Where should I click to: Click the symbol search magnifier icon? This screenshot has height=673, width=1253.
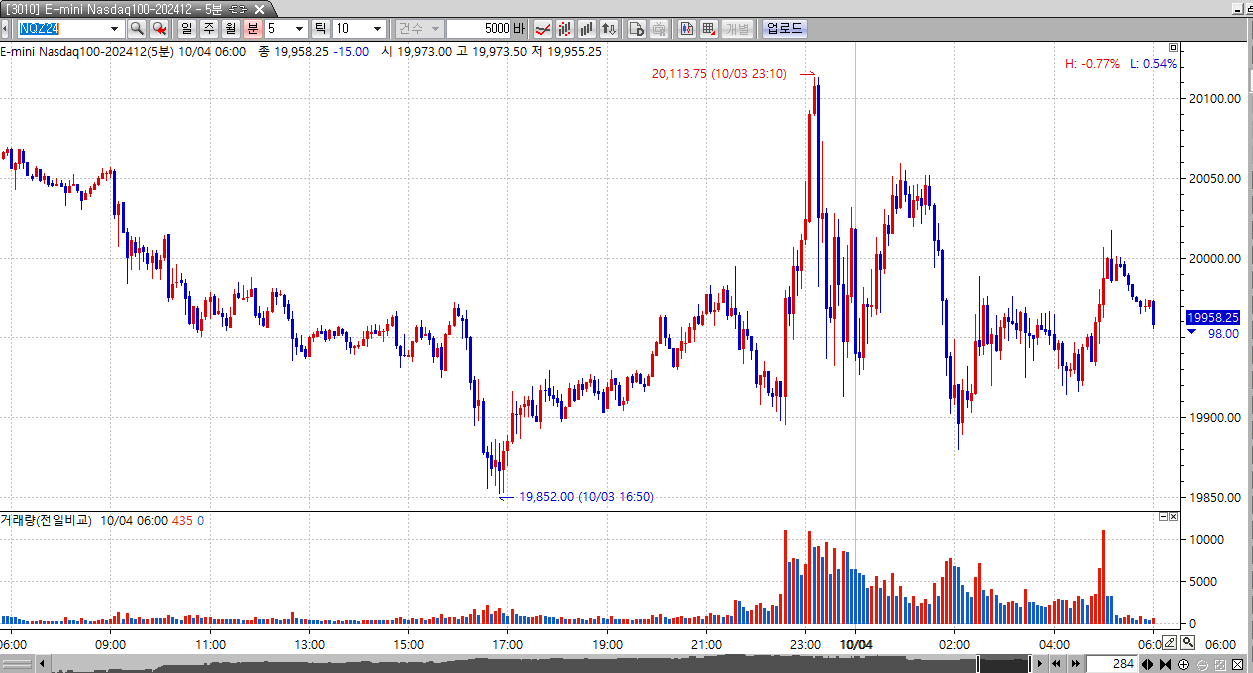(x=137, y=29)
